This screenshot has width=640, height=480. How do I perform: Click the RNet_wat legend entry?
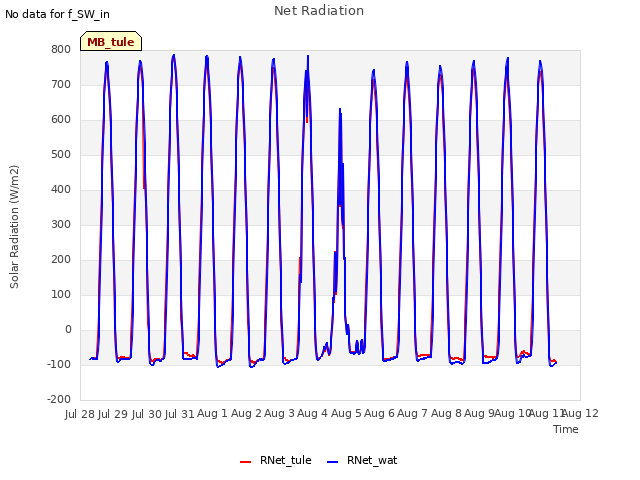[x=362, y=460]
